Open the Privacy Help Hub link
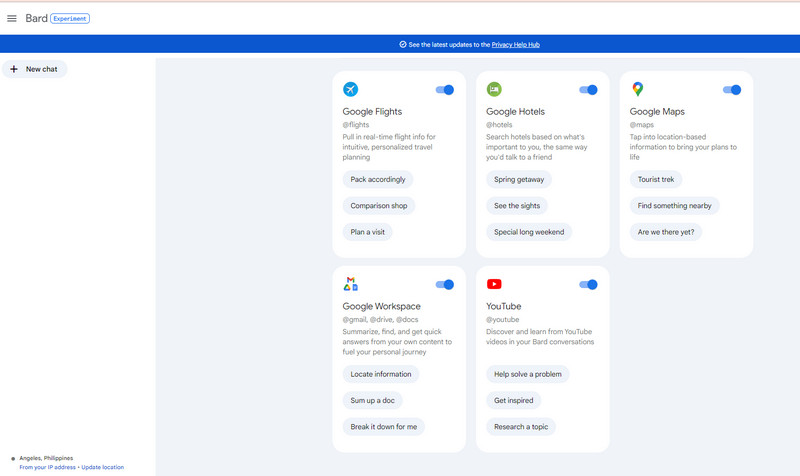The image size is (800, 476). (515, 45)
